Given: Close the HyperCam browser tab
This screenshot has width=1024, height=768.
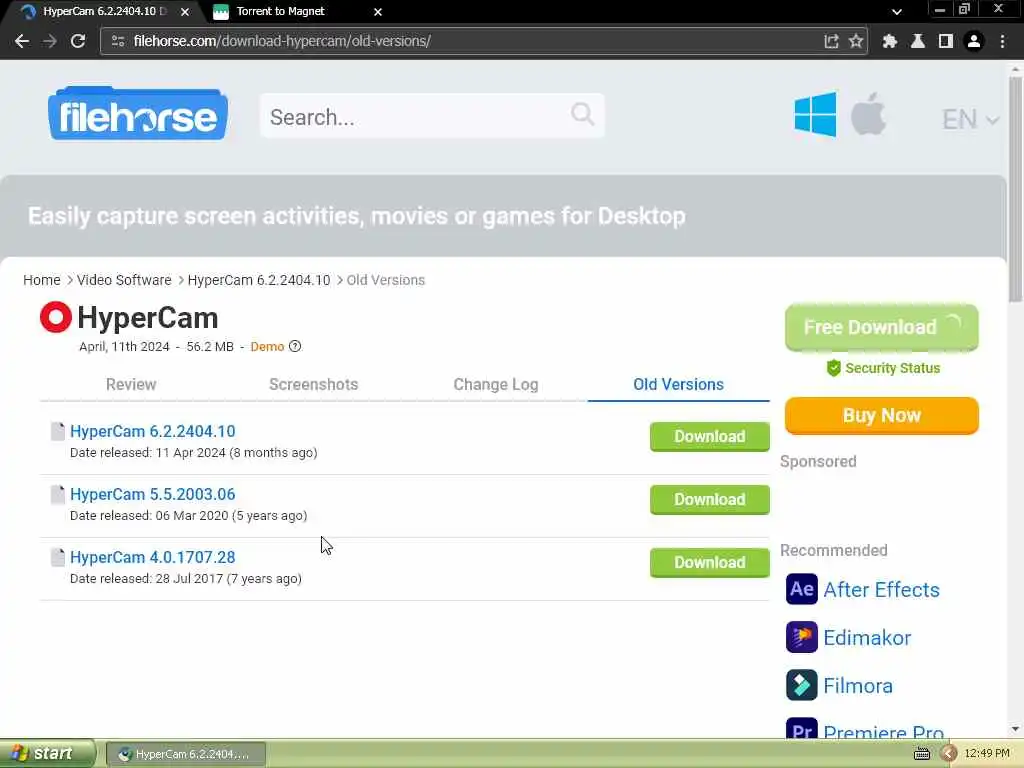Looking at the screenshot, I should (185, 12).
